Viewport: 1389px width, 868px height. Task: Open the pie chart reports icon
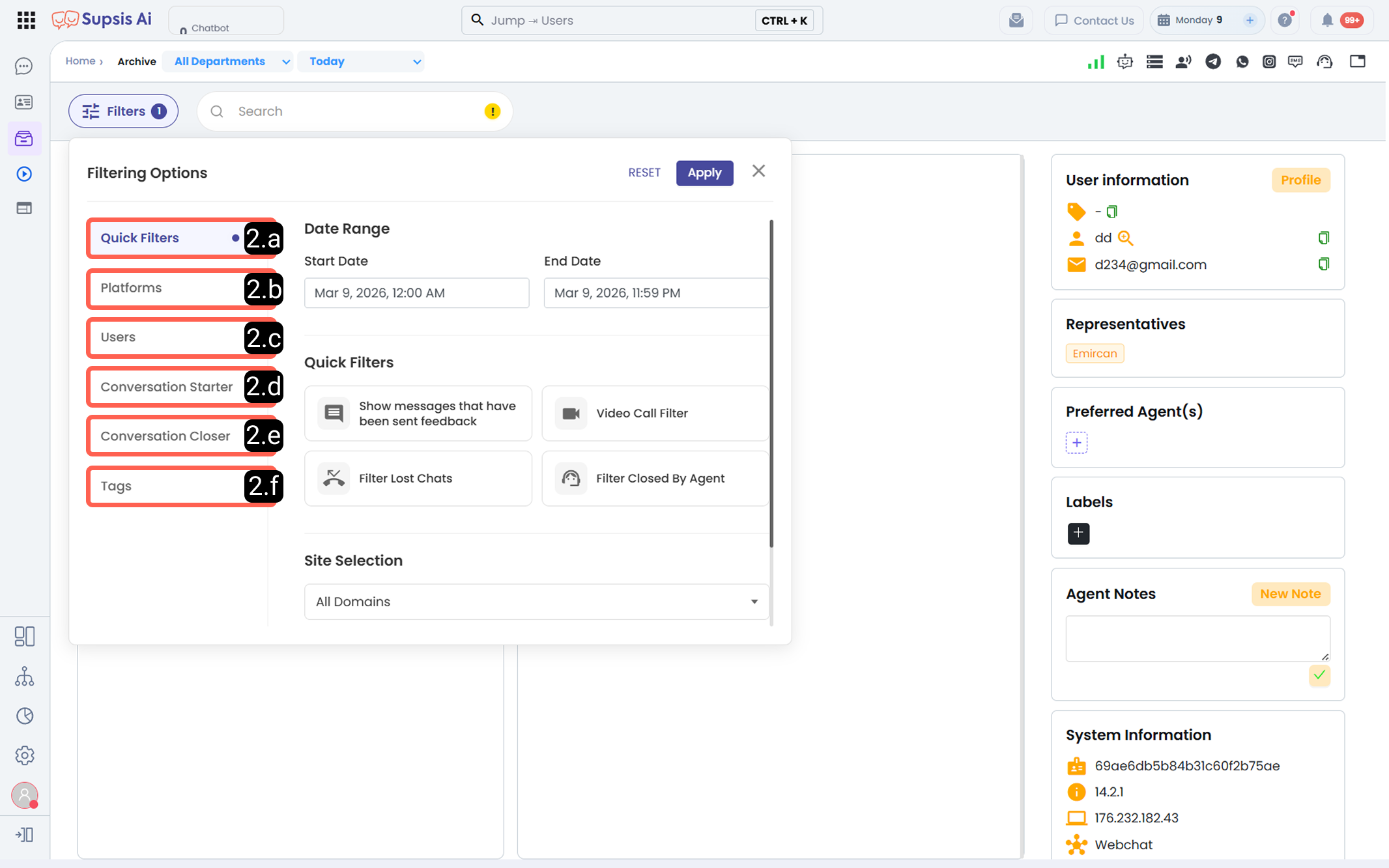(24, 716)
